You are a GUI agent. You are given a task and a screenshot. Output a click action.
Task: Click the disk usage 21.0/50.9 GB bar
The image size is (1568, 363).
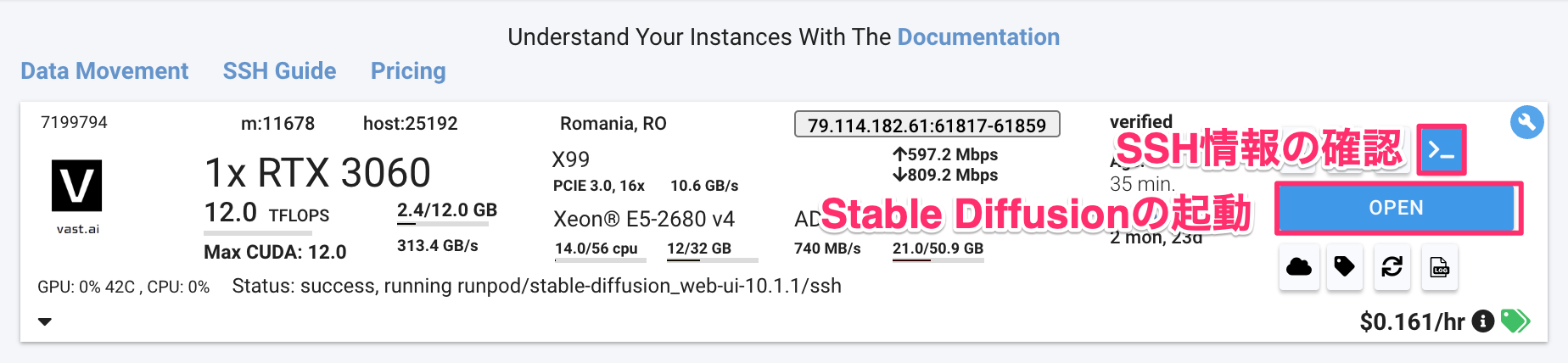click(938, 250)
